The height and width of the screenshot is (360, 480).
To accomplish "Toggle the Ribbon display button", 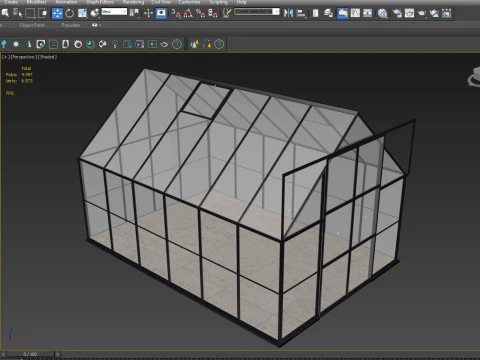I will point(342,13).
